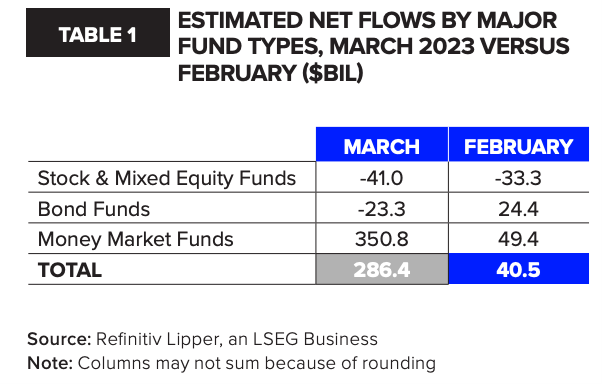This screenshot has width=602, height=384.
Task: Select the MARCH column header
Action: [382, 145]
